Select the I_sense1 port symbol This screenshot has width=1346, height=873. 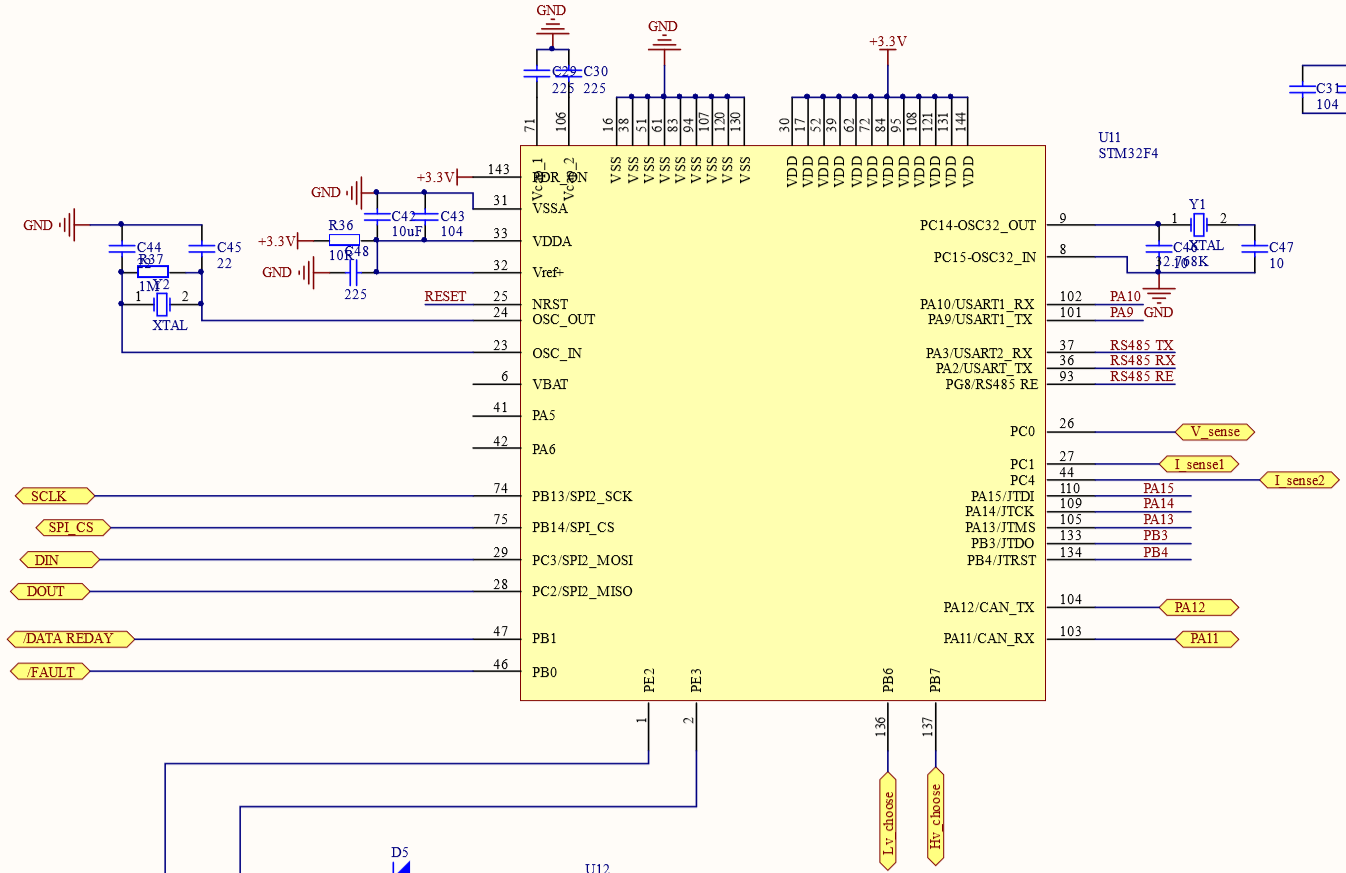(x=1199, y=464)
